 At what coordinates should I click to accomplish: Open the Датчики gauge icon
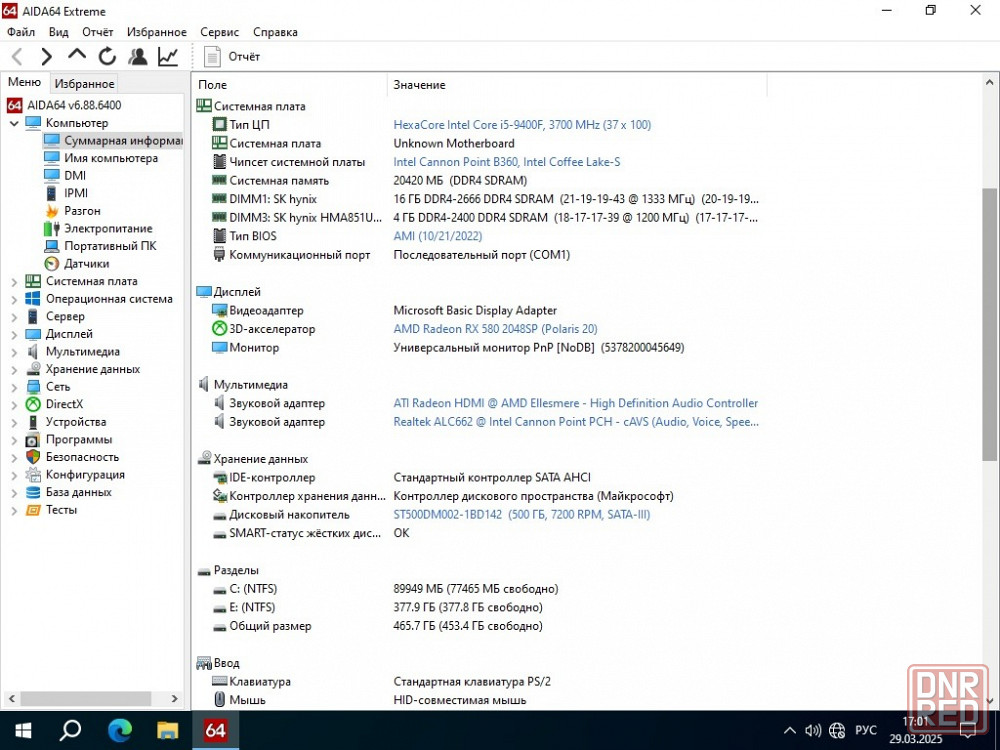52,263
